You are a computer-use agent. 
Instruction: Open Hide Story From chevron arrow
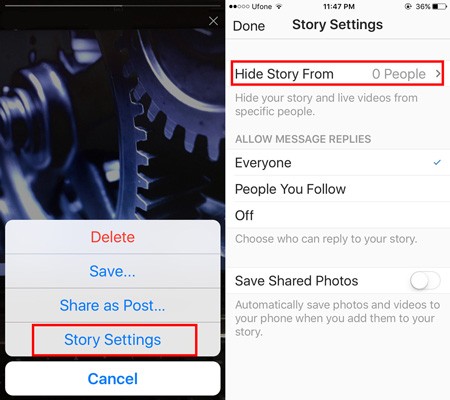click(x=438, y=74)
